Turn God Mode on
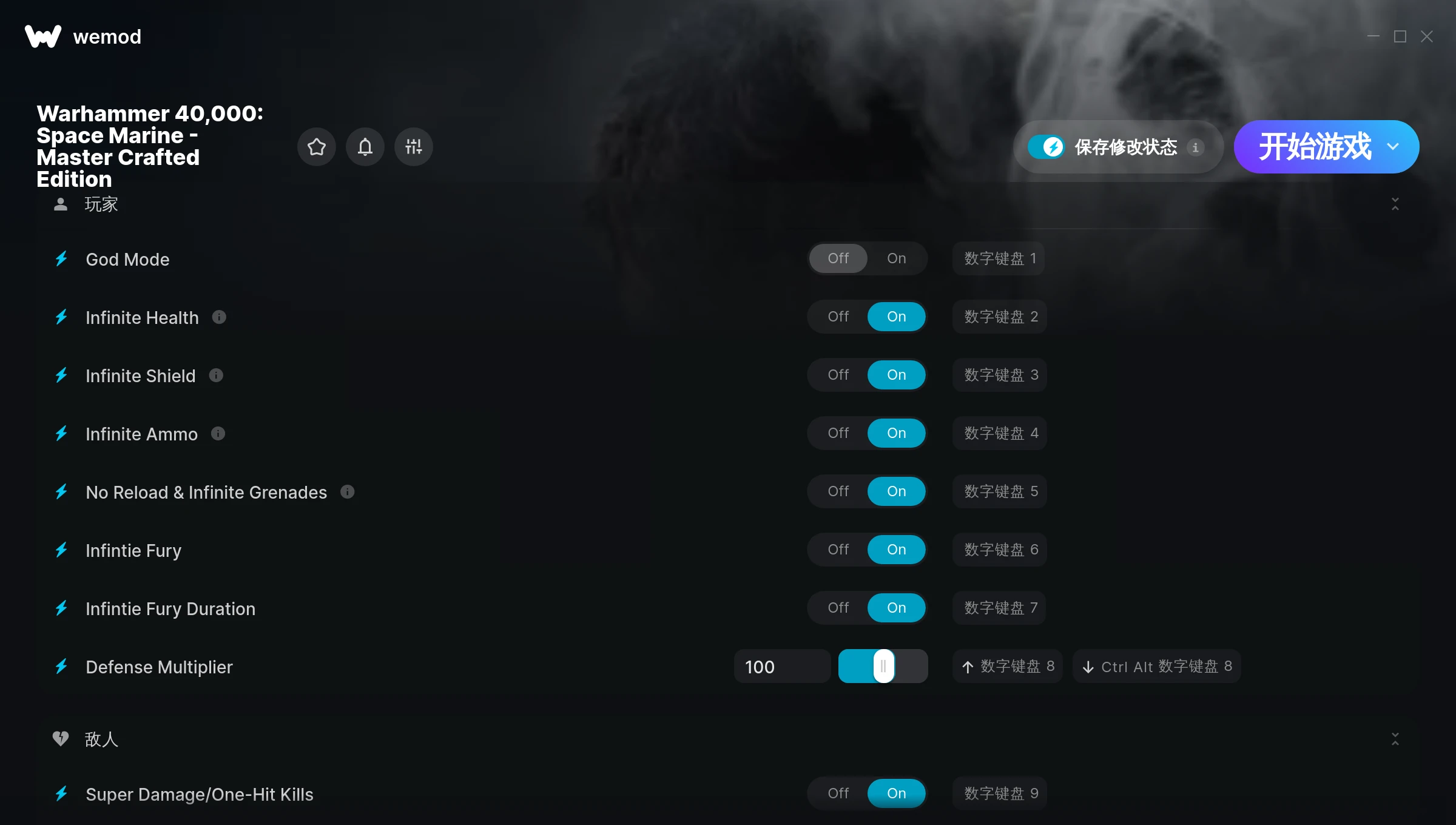 pos(896,258)
